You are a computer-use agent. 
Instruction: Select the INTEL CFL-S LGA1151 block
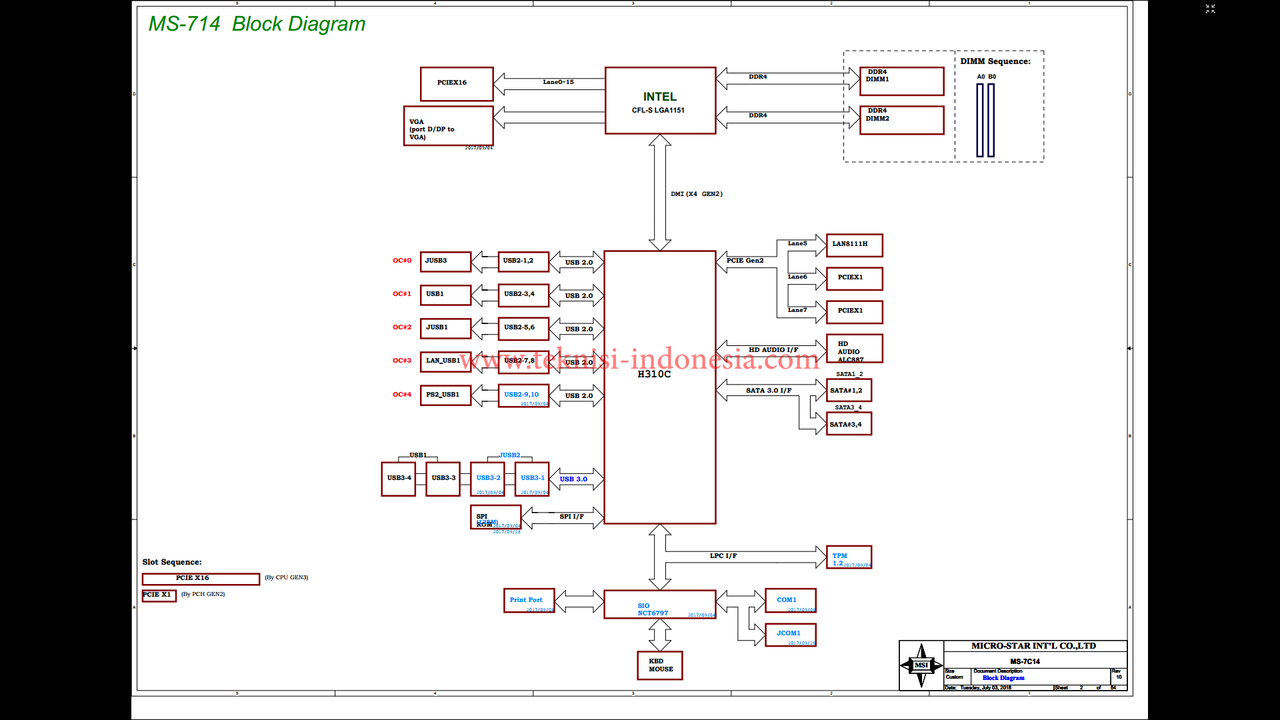660,100
